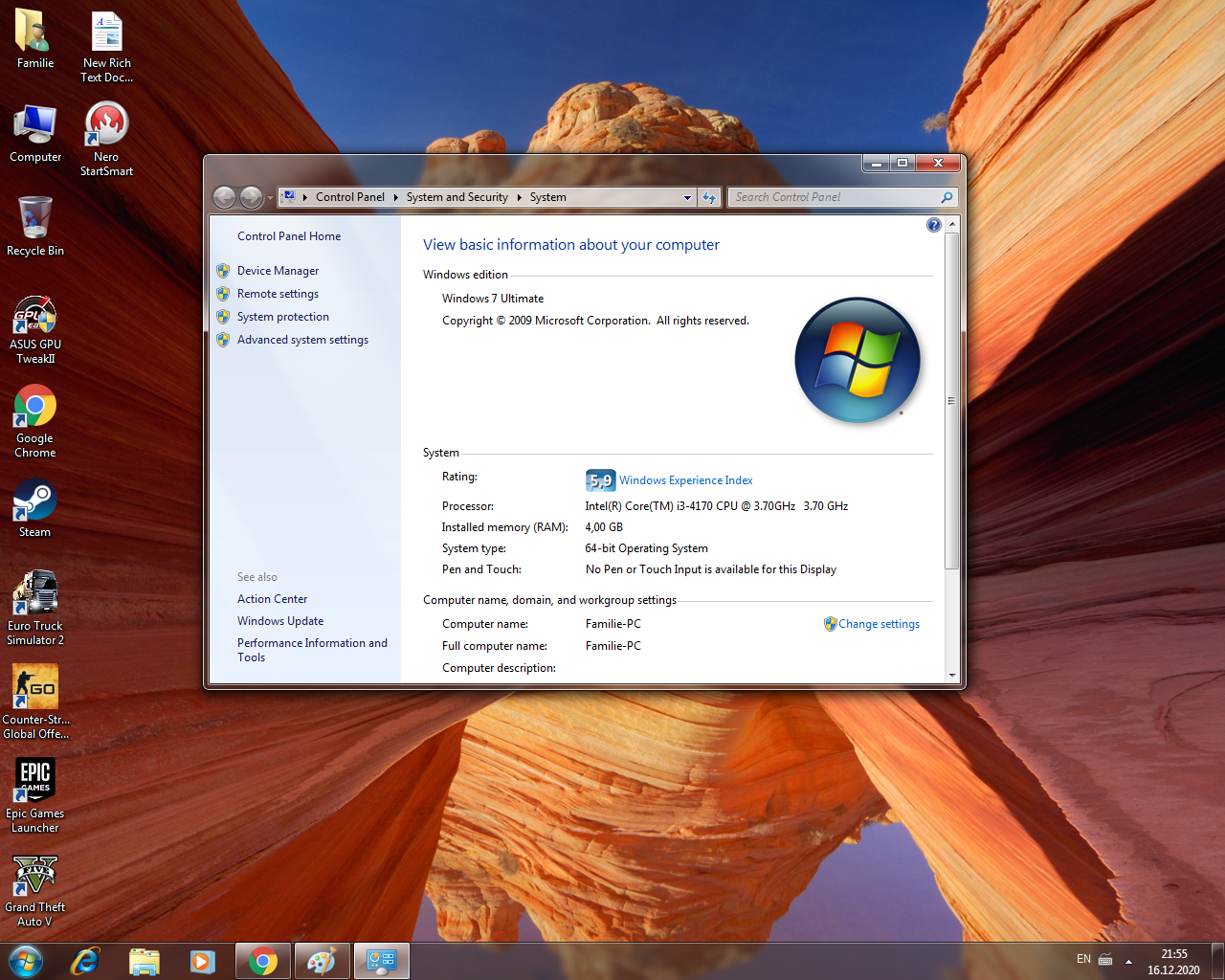
Task: Launch Steam from the desktop
Action: coord(34,507)
